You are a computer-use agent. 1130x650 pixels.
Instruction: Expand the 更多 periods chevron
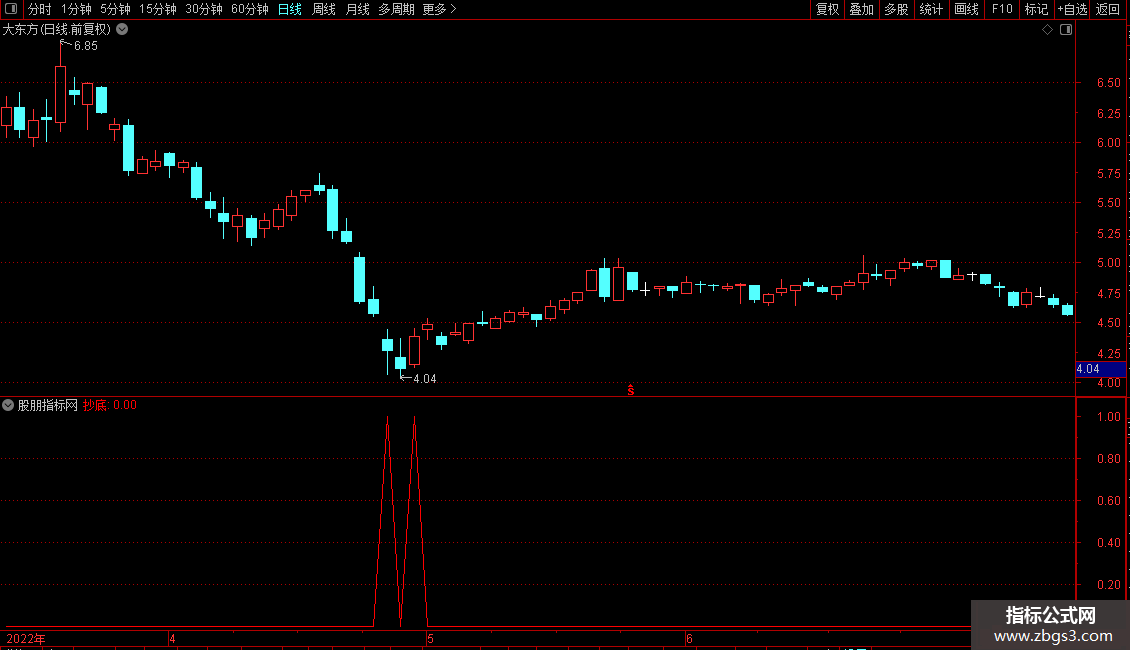[453, 9]
